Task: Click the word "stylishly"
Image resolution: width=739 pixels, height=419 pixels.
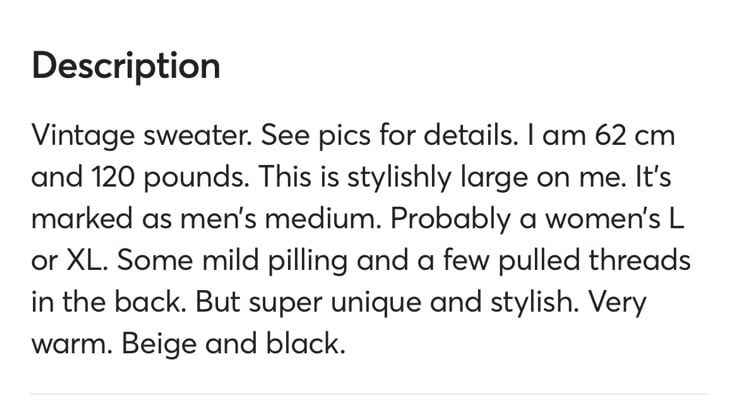Action: [x=399, y=178]
